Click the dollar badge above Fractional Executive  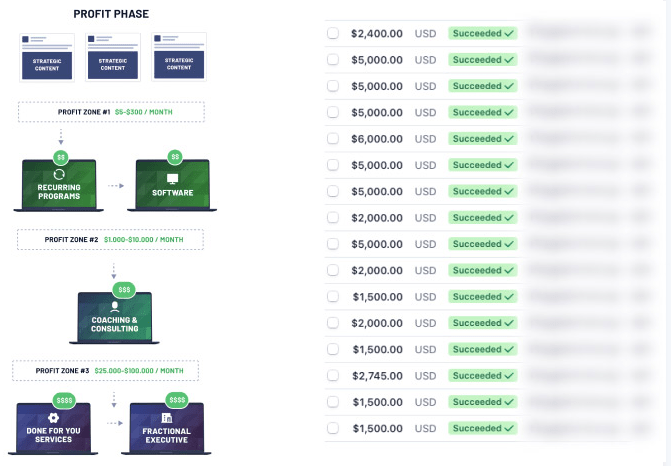tap(168, 401)
